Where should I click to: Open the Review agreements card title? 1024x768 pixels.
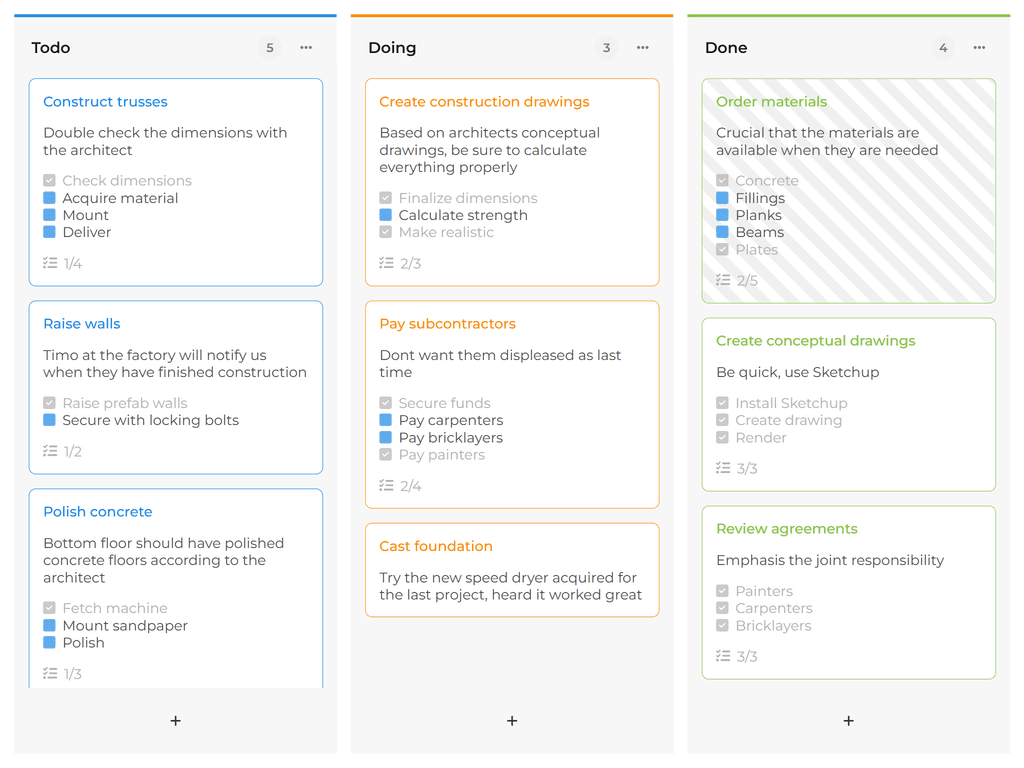pos(786,529)
